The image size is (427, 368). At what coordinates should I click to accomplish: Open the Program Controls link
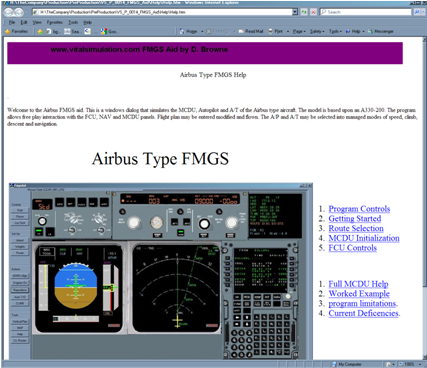pos(359,209)
